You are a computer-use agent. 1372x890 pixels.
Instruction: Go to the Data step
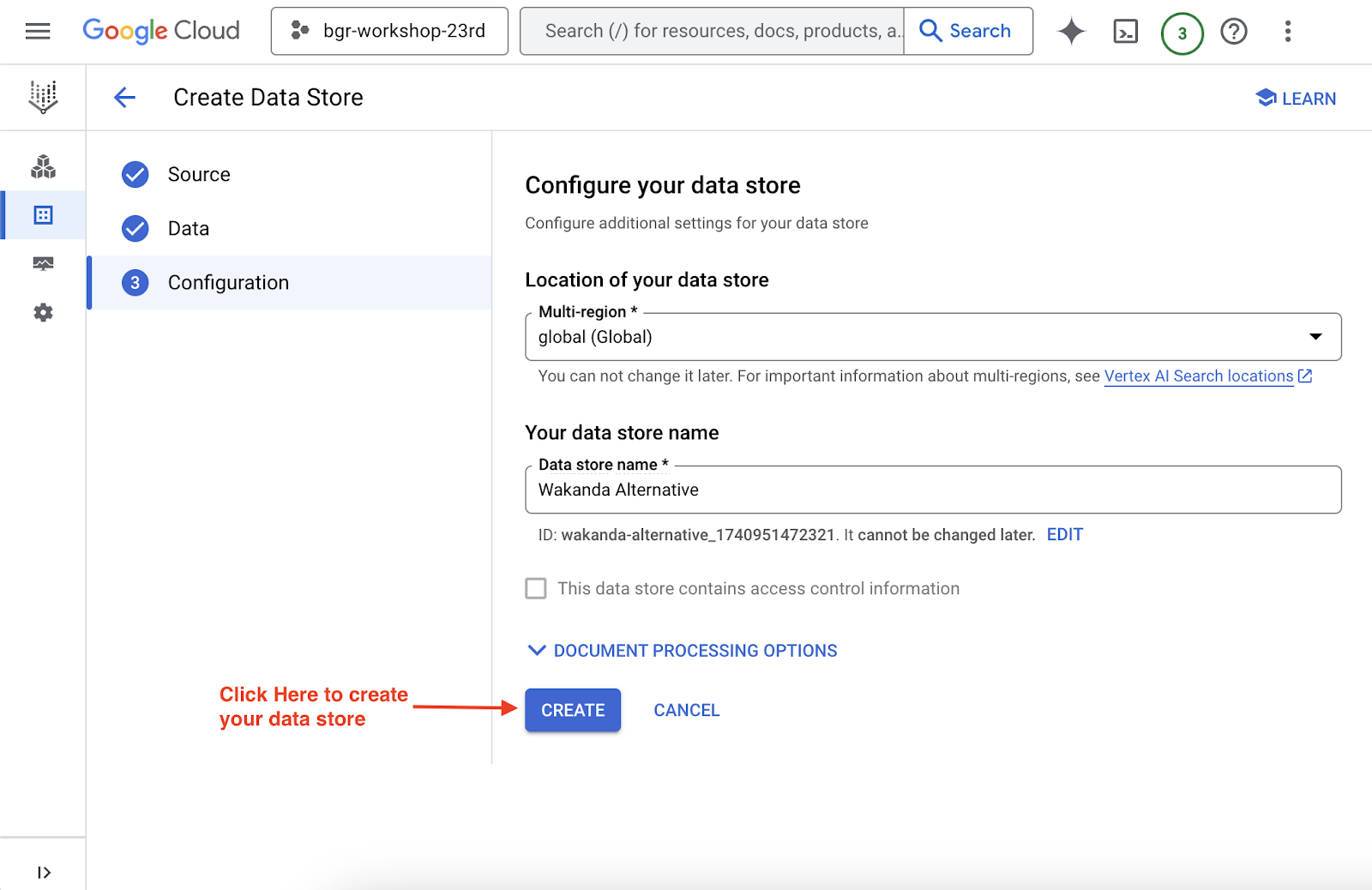[189, 229]
